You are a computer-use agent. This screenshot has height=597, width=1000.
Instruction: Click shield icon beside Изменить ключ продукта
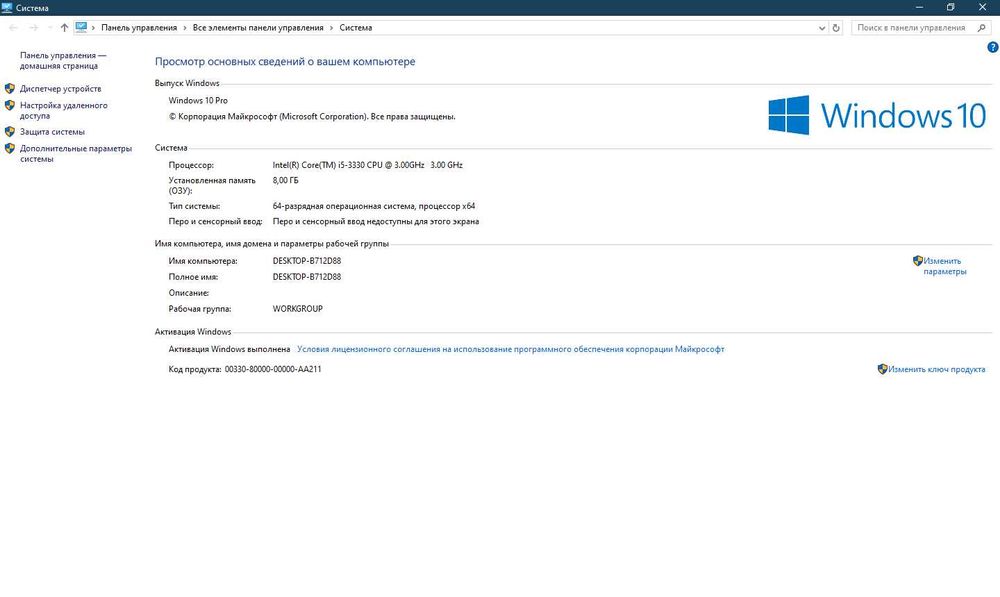pyautogui.click(x=883, y=369)
